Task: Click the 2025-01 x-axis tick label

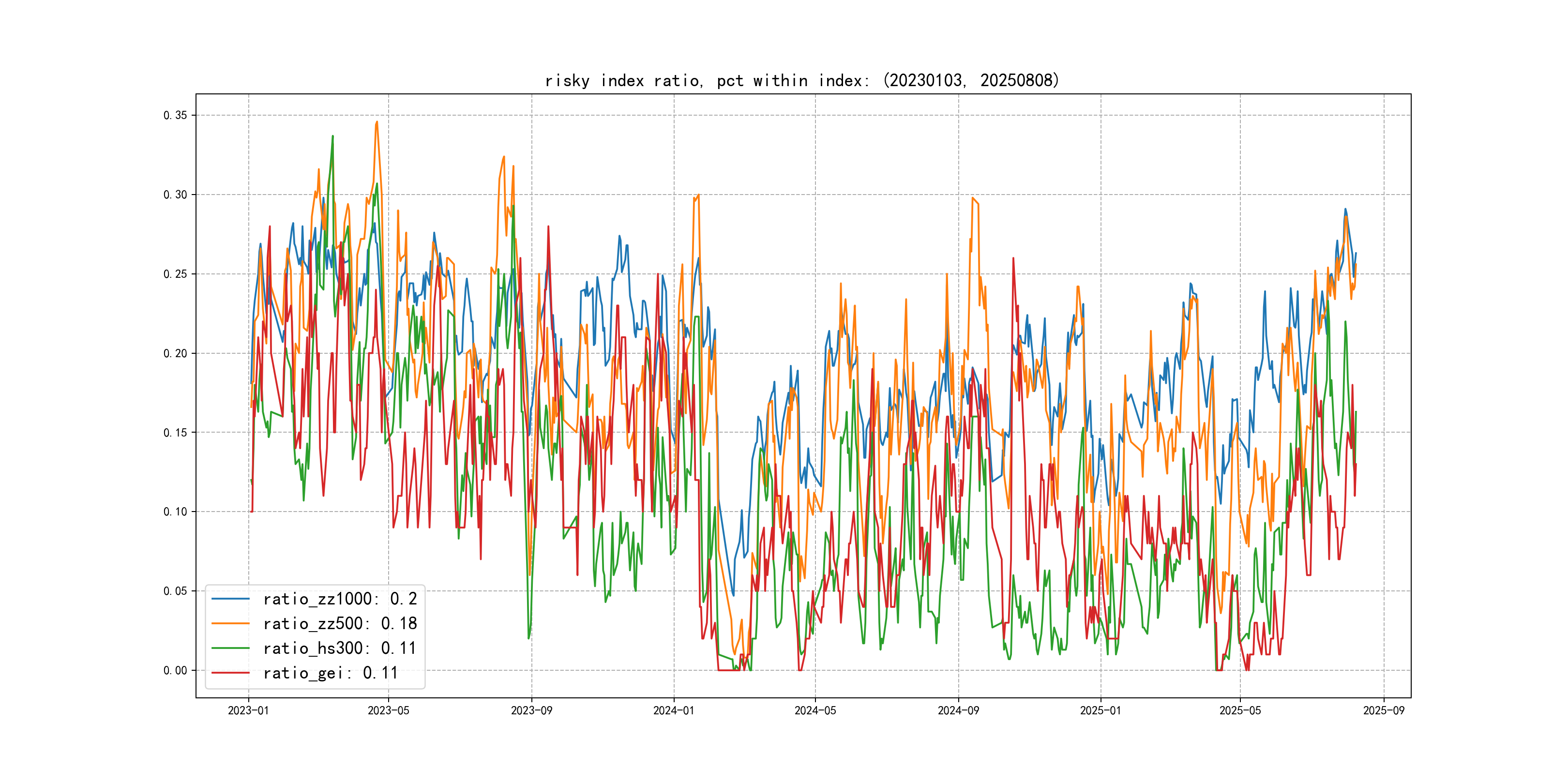Action: 1101,710
